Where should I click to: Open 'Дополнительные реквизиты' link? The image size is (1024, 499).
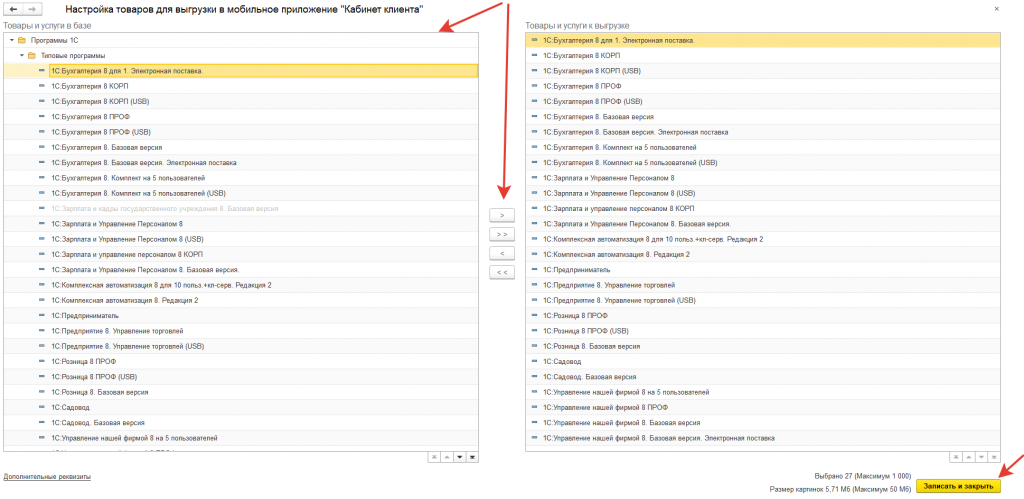47,477
